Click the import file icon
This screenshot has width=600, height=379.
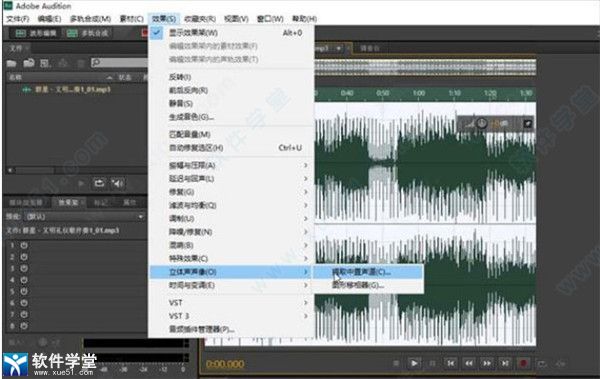point(29,63)
